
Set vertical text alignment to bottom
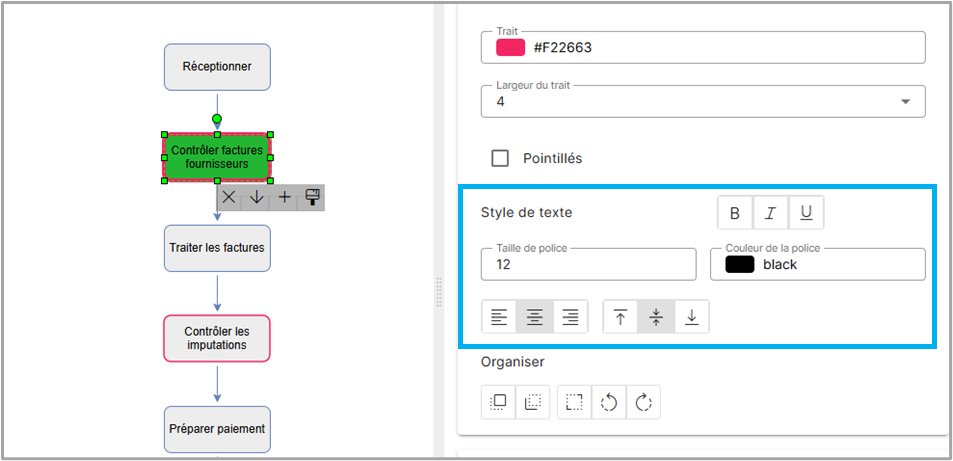(691, 317)
